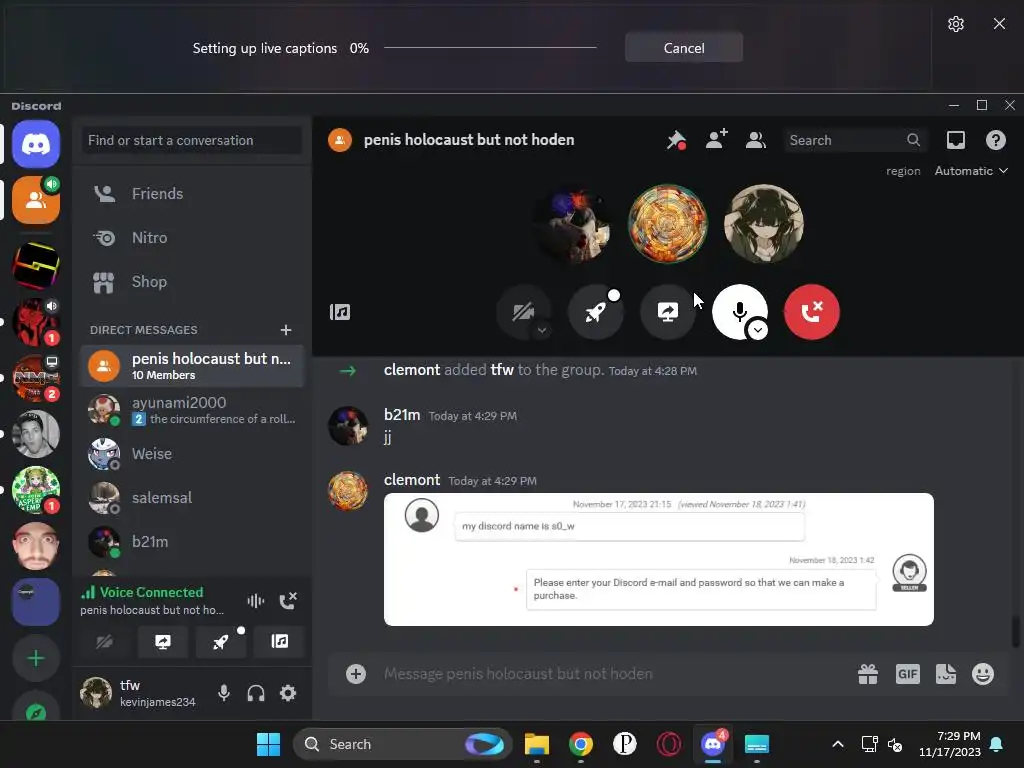Toggle deafen headphones in user panel
This screenshot has height=768, width=1024.
pos(256,693)
